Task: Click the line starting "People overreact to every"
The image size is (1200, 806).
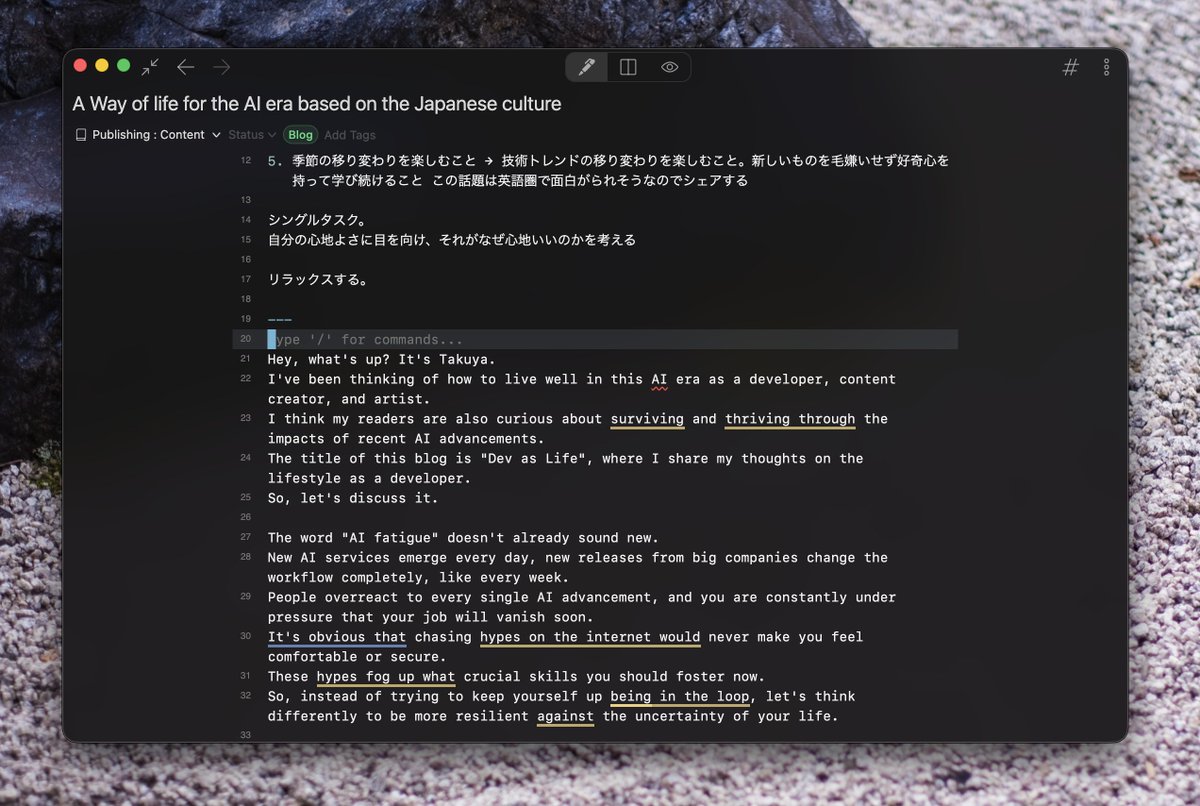Action: pos(582,607)
